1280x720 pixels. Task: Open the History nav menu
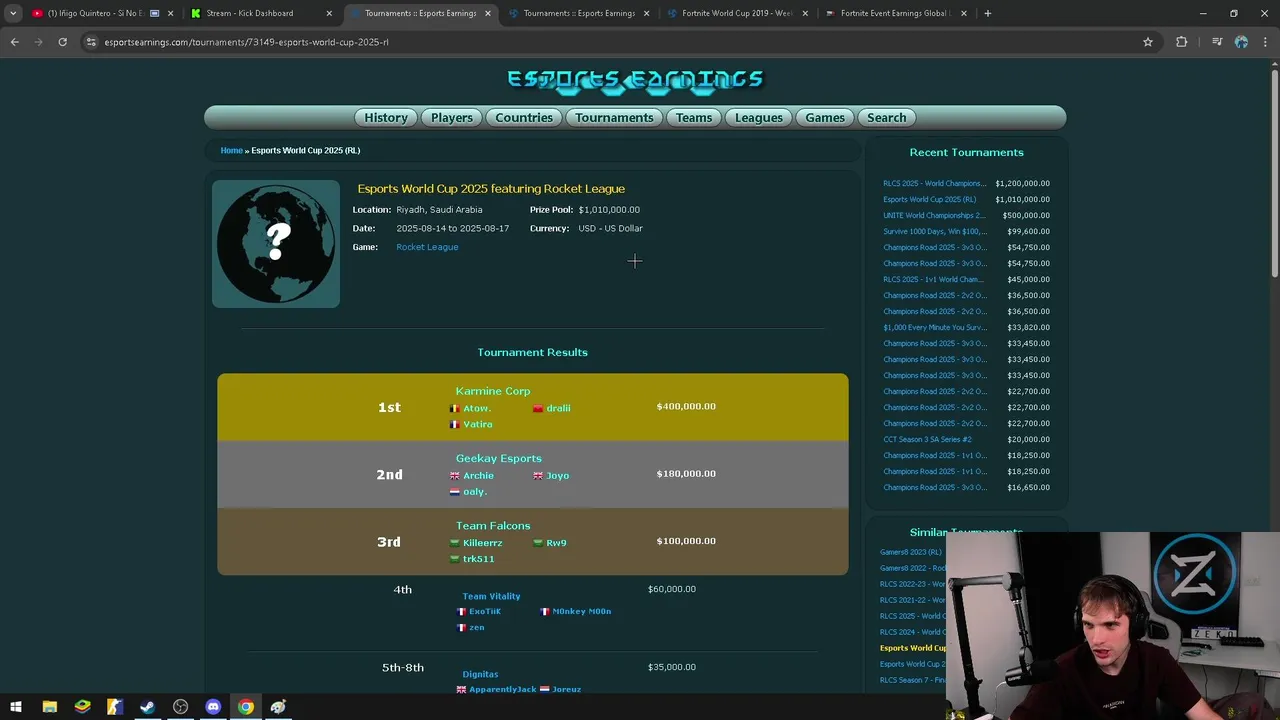[x=386, y=118]
